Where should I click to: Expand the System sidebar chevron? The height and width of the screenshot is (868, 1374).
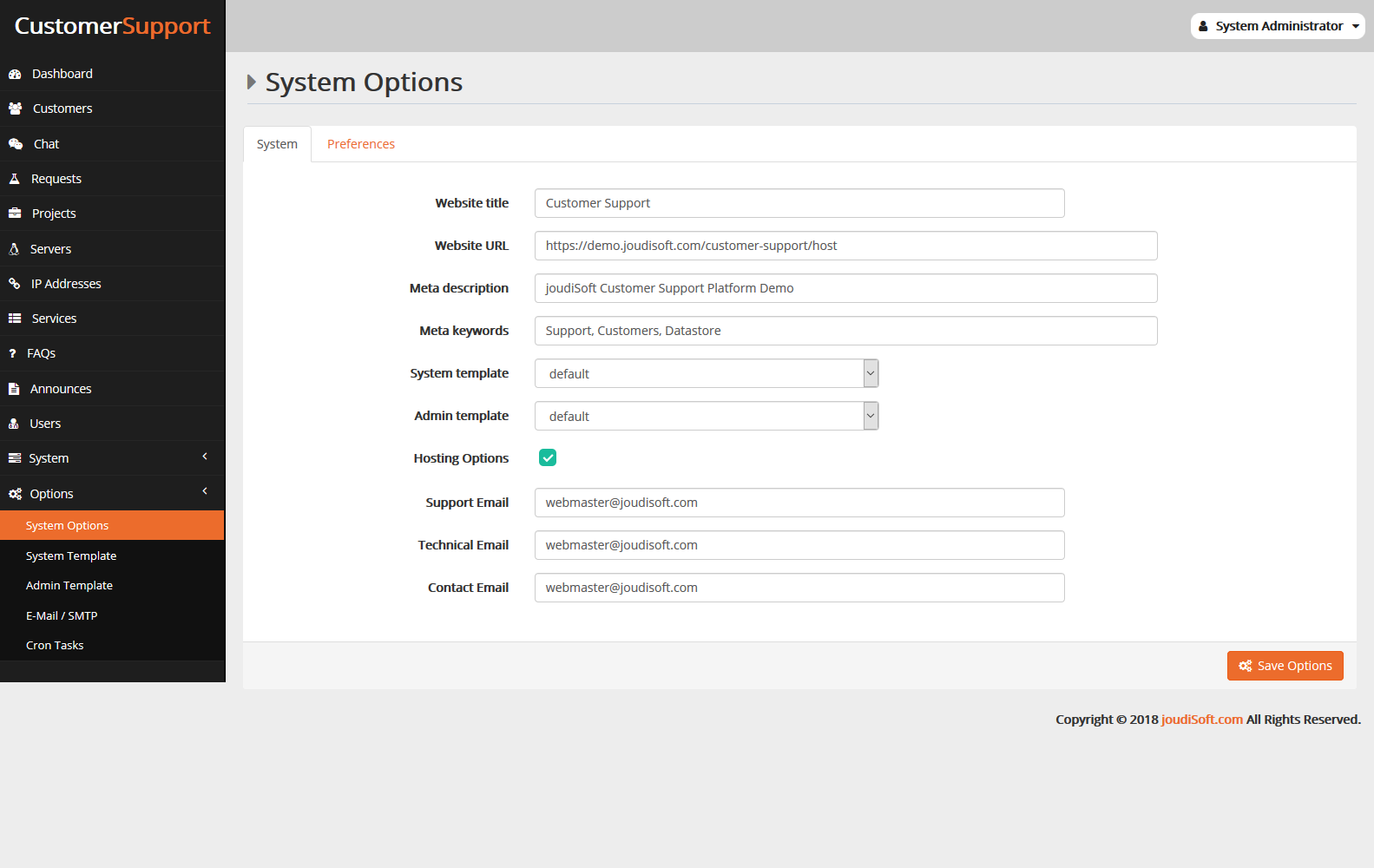click(x=205, y=457)
